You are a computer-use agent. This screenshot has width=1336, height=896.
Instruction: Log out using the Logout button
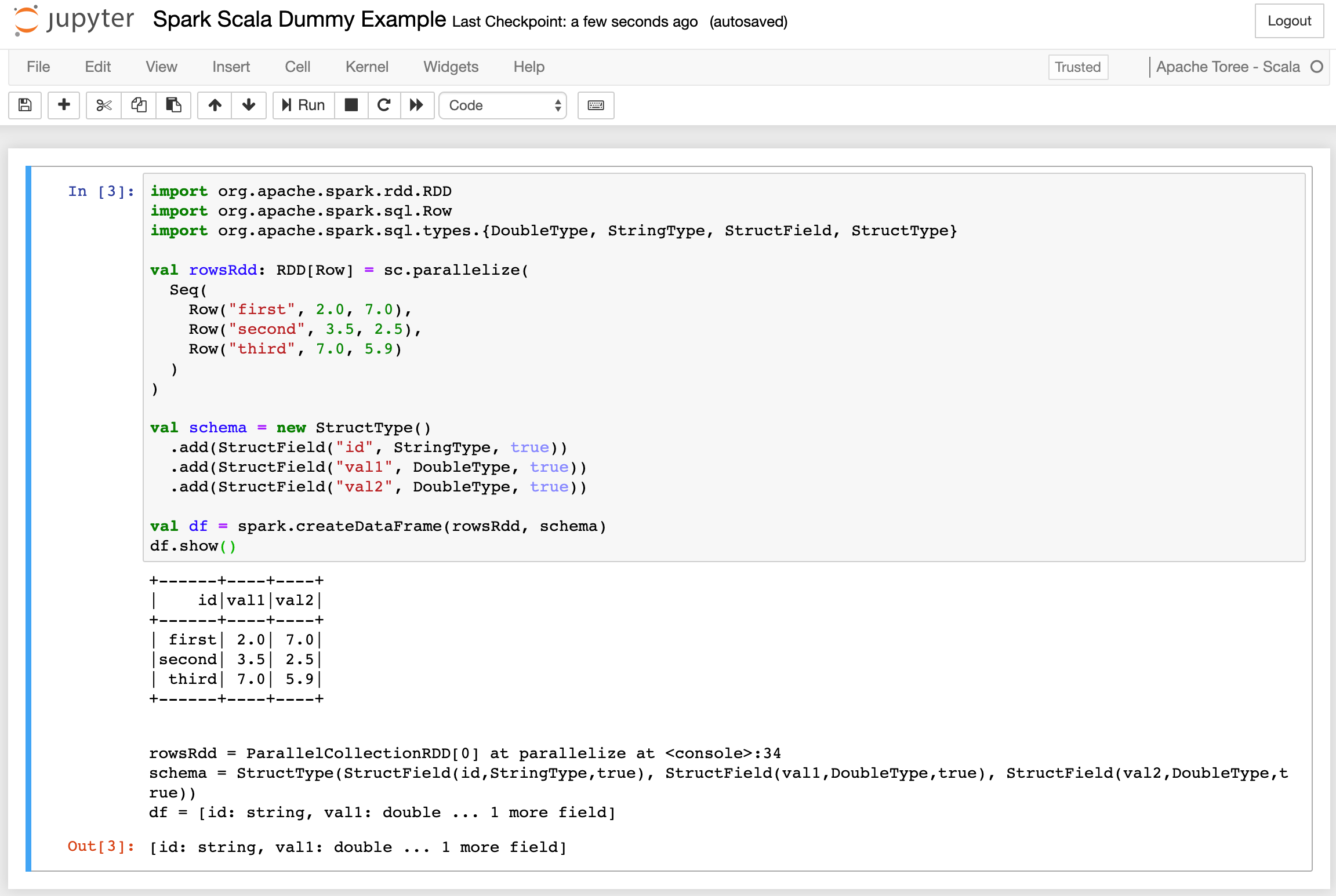(x=1289, y=21)
